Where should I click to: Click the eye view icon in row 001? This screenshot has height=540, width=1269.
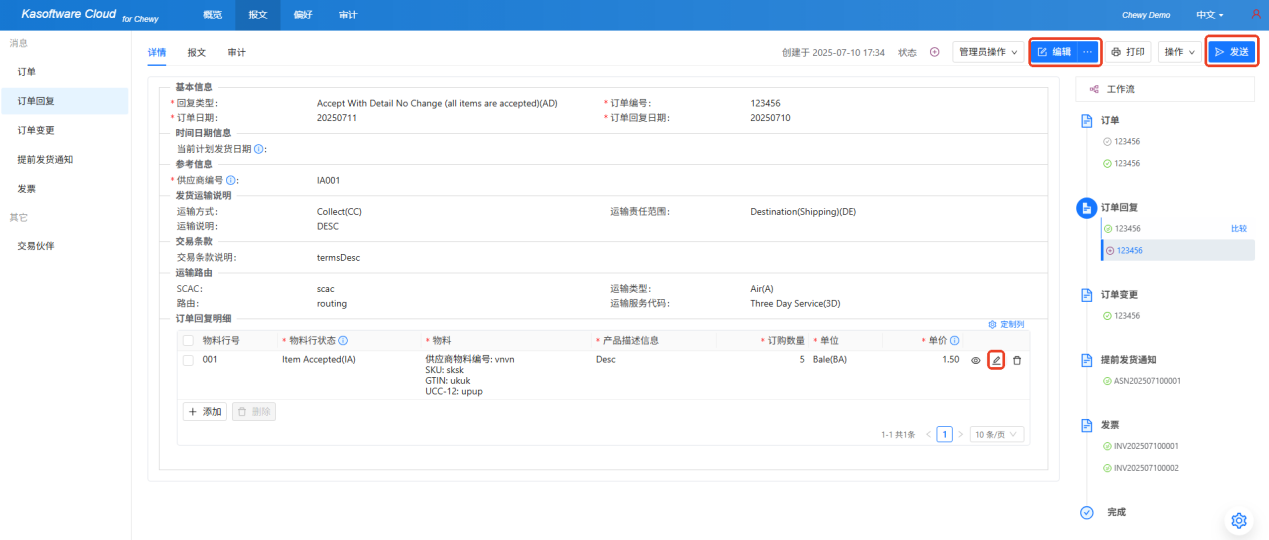[x=975, y=360]
